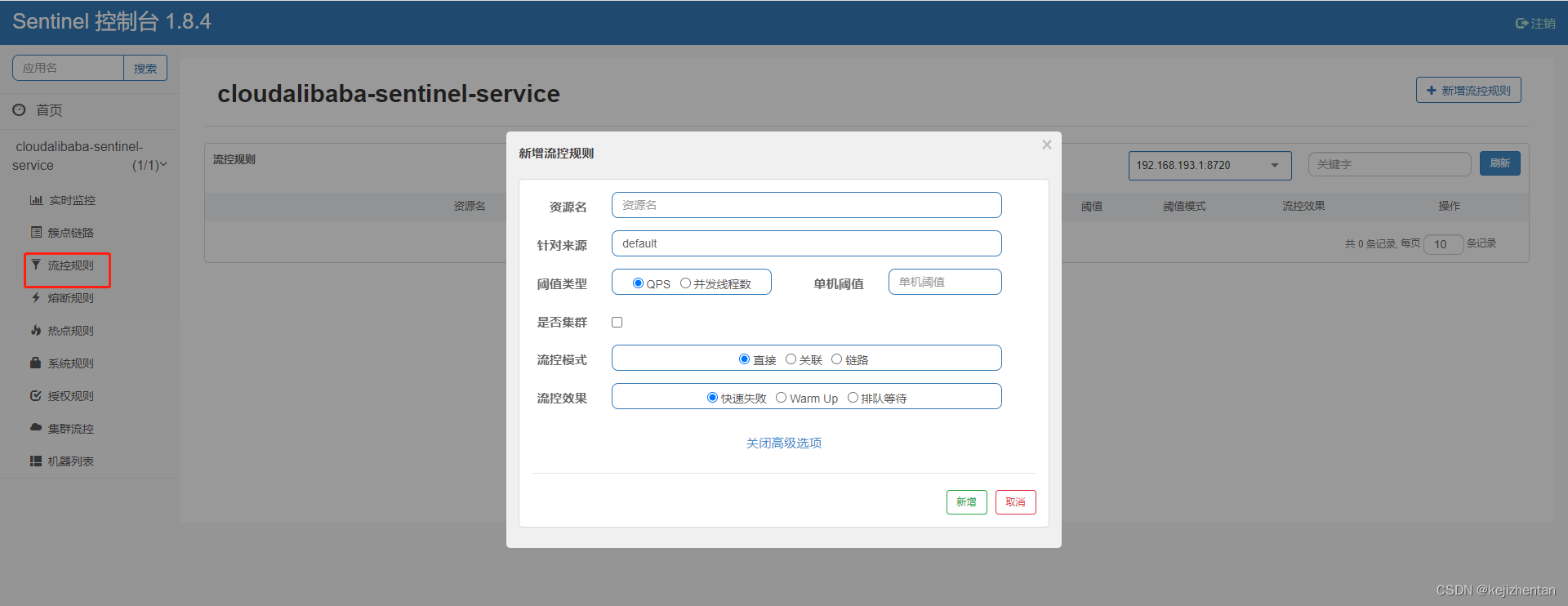
Task: Click the green 新增 button
Action: pyautogui.click(x=967, y=502)
